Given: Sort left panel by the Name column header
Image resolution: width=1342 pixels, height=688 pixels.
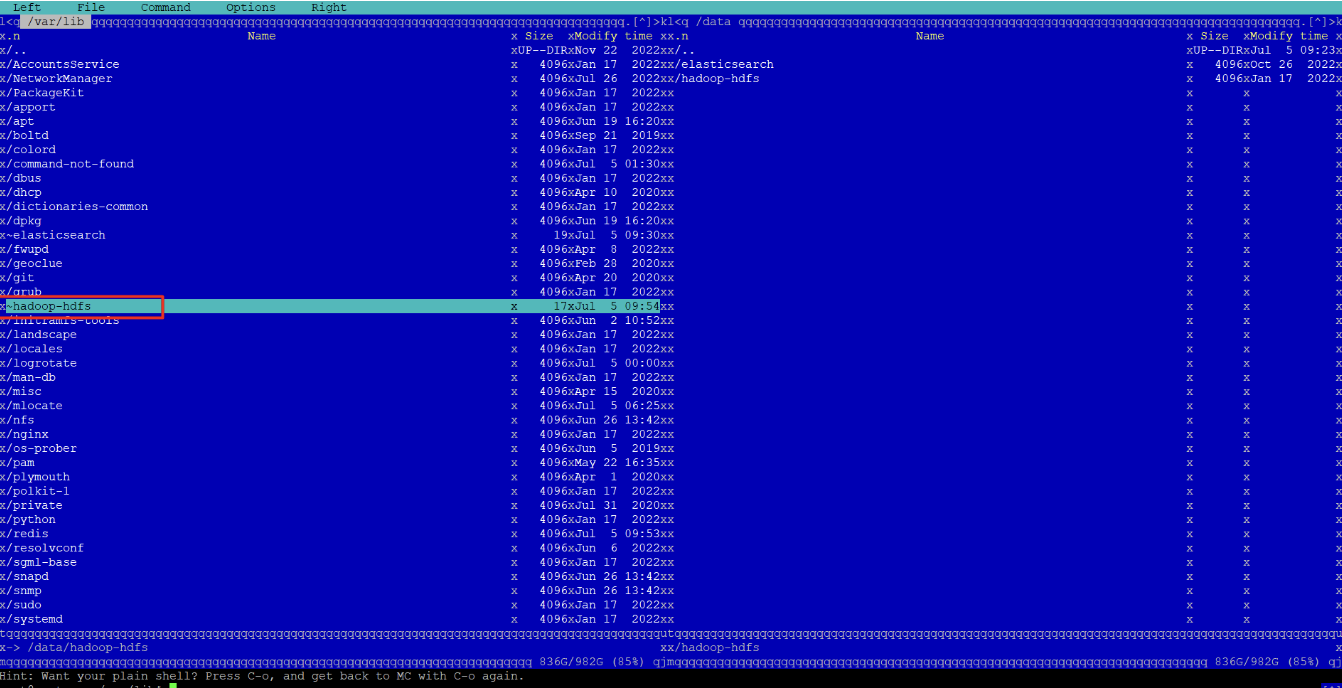Looking at the screenshot, I should click(x=261, y=36).
